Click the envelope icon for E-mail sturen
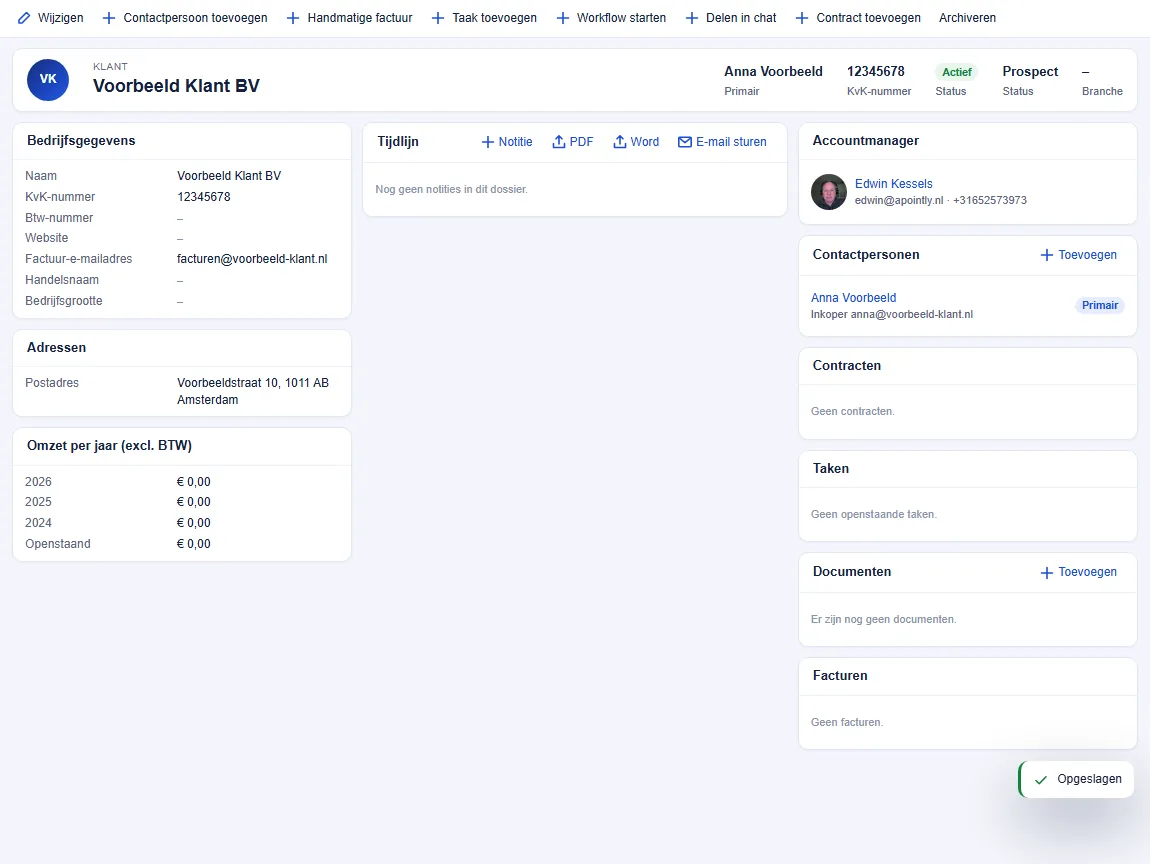Image resolution: width=1150 pixels, height=864 pixels. [x=685, y=142]
